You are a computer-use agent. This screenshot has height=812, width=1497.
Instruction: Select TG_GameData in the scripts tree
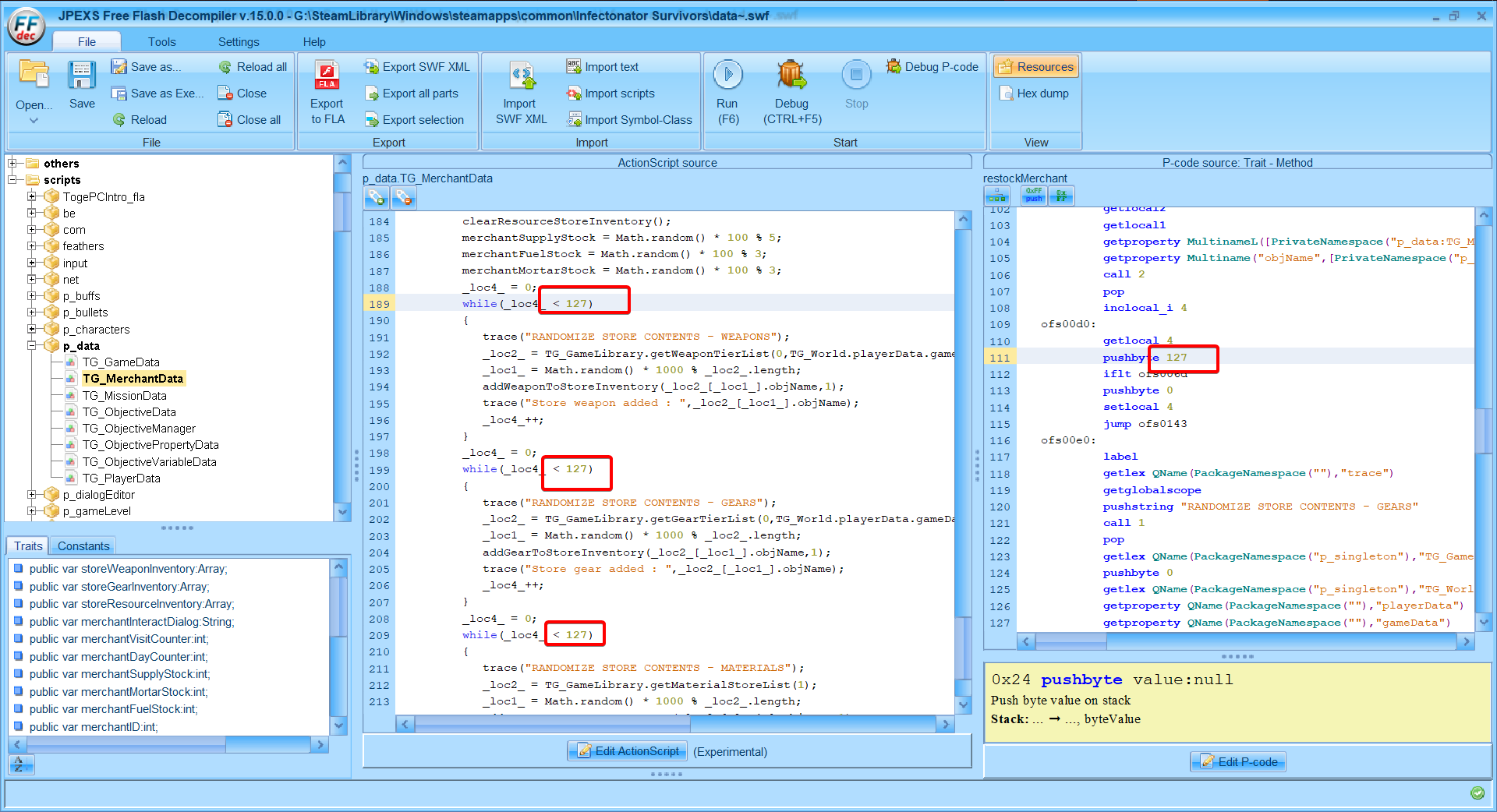click(121, 362)
